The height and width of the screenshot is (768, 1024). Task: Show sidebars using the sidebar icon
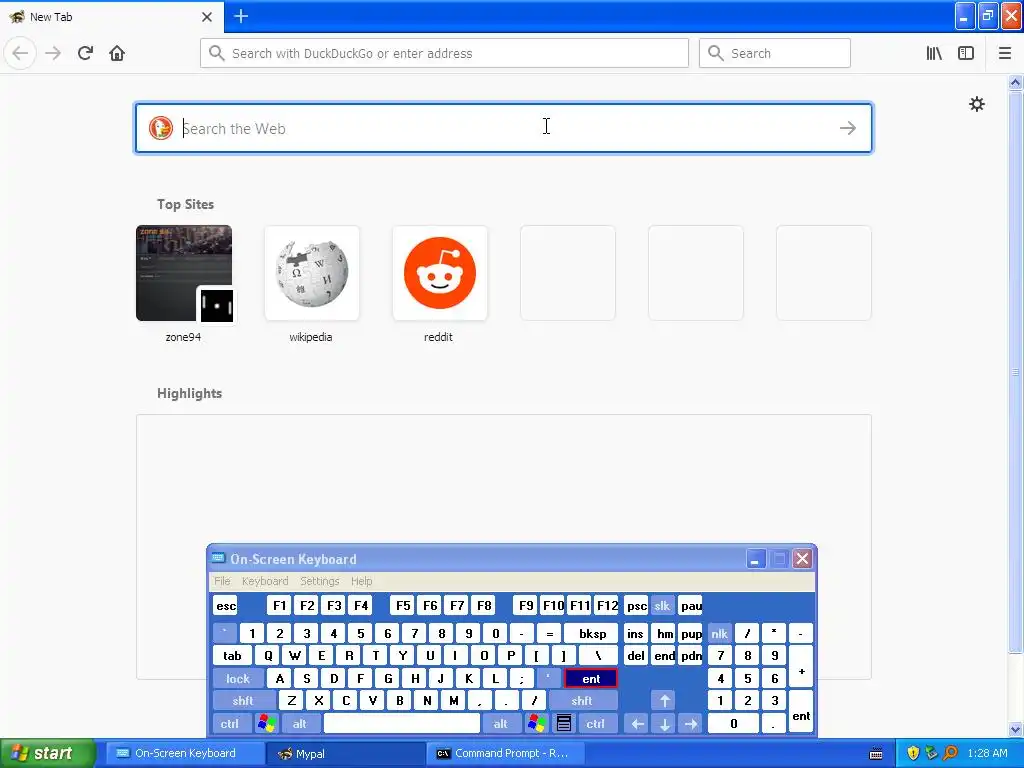click(966, 53)
